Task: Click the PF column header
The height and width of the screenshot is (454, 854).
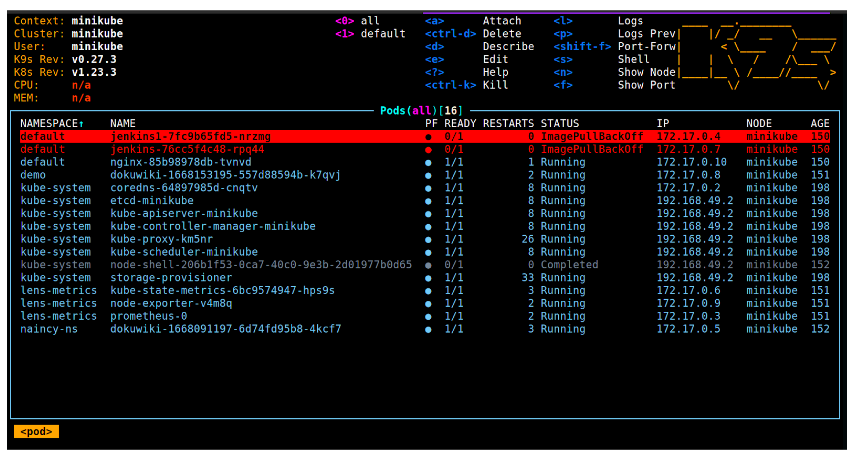Action: coord(431,124)
